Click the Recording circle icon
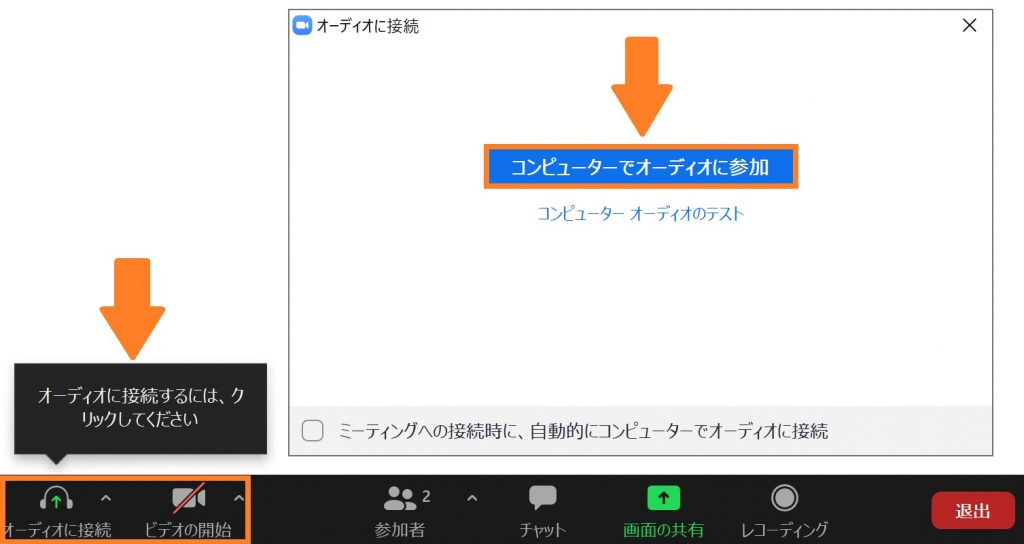1024x544 pixels. 784,498
